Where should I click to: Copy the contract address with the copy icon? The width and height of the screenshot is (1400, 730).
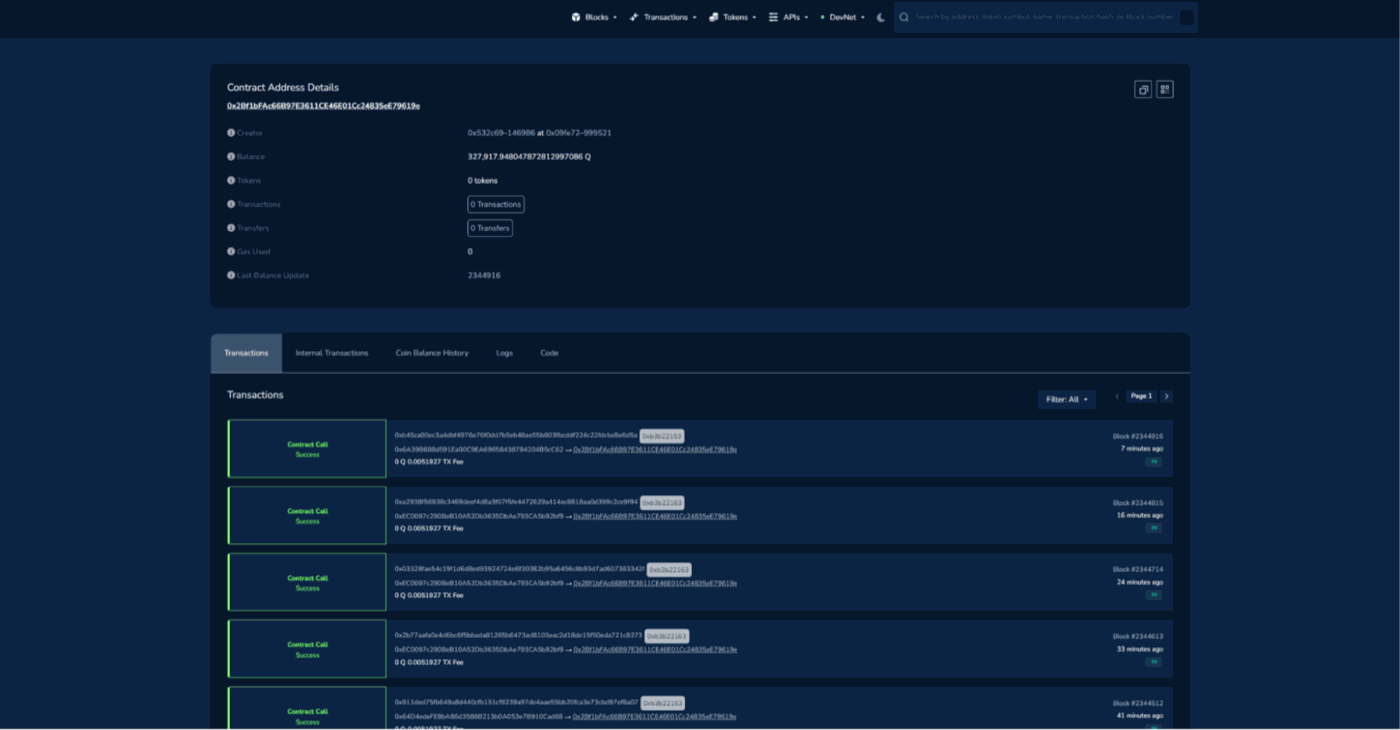click(x=1143, y=90)
